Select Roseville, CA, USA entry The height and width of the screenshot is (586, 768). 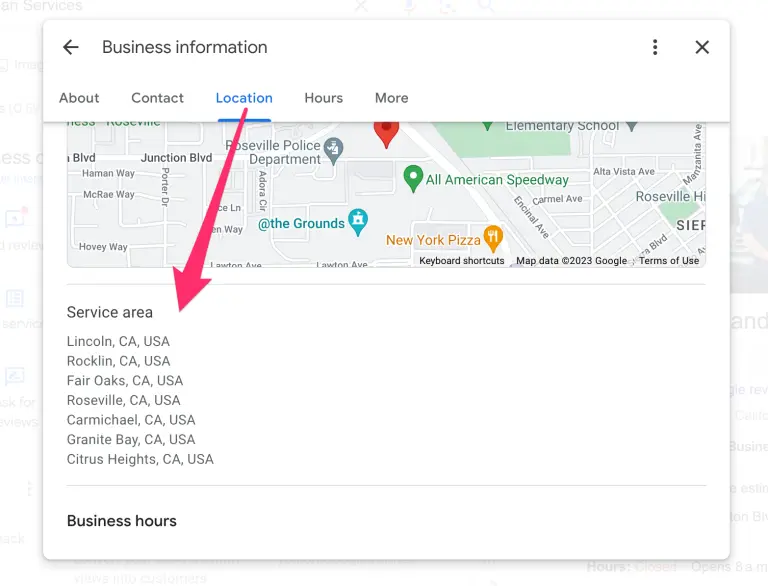pyautogui.click(x=123, y=400)
